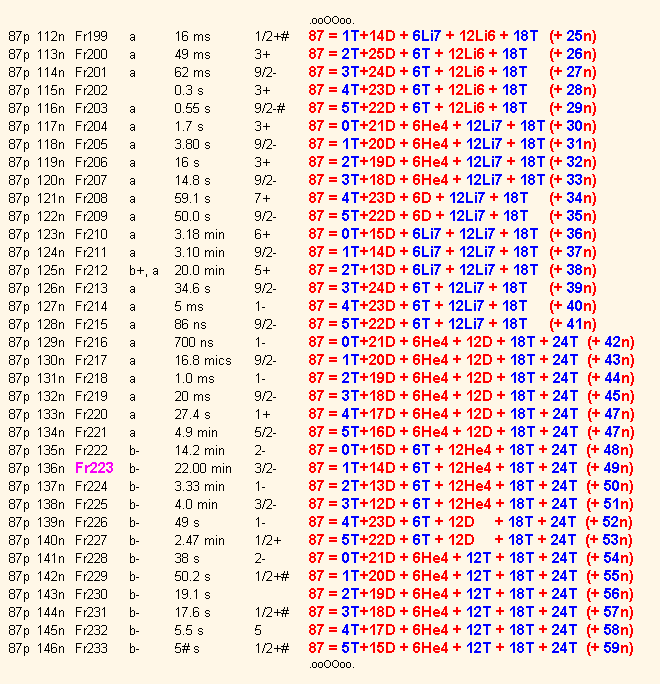This screenshot has height=684, width=660.
Task: Click the Fr199 isotope name
Action: pos(91,36)
